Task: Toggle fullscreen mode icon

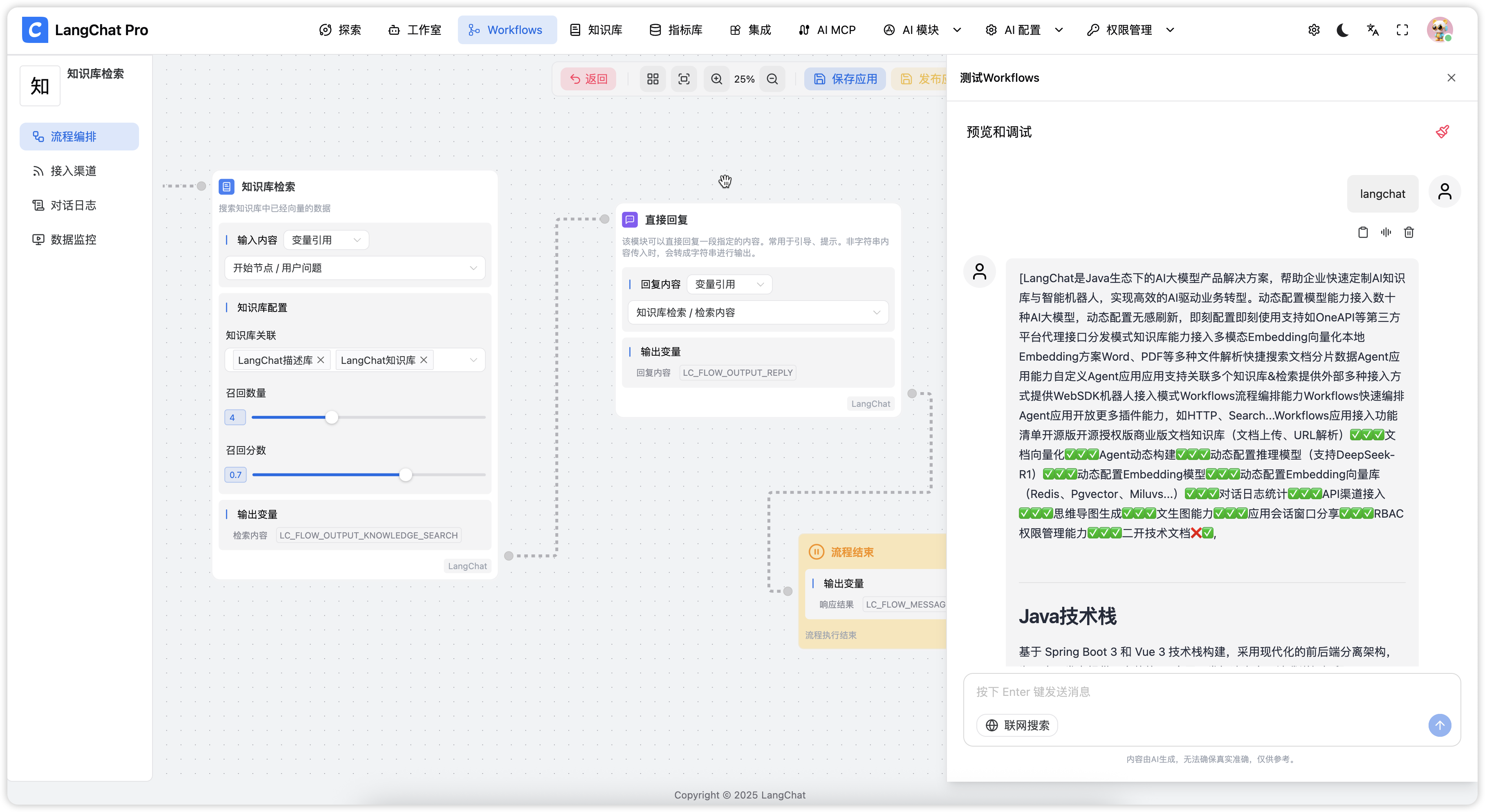Action: click(1402, 30)
